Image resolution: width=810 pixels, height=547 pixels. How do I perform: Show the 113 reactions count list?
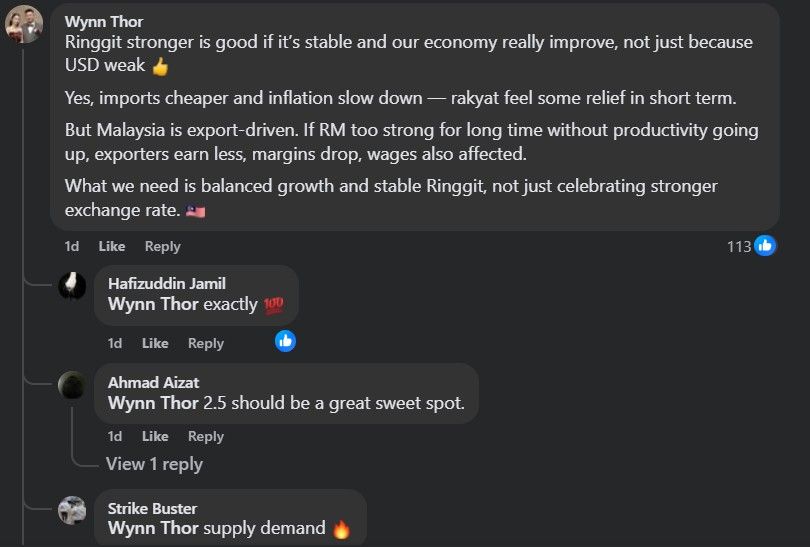click(739, 246)
